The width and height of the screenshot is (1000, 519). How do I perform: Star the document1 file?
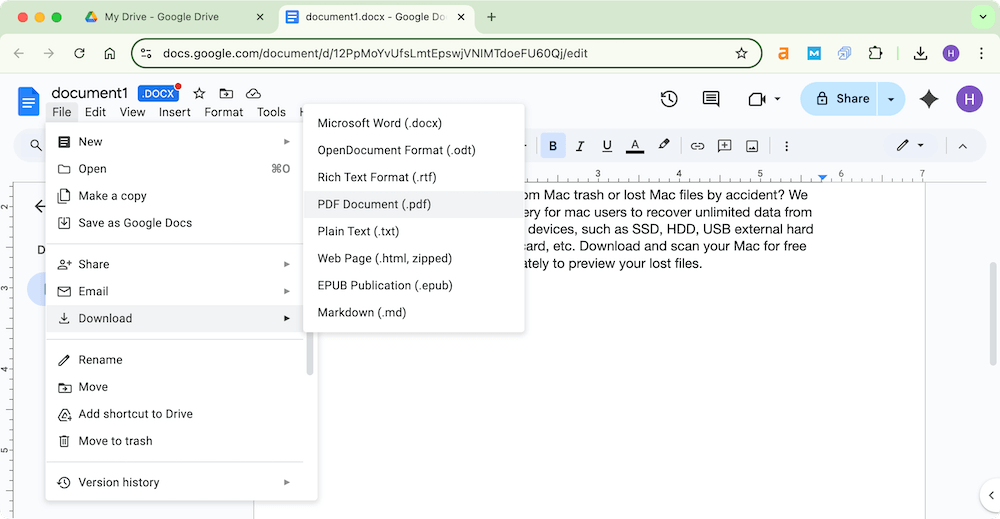click(199, 94)
